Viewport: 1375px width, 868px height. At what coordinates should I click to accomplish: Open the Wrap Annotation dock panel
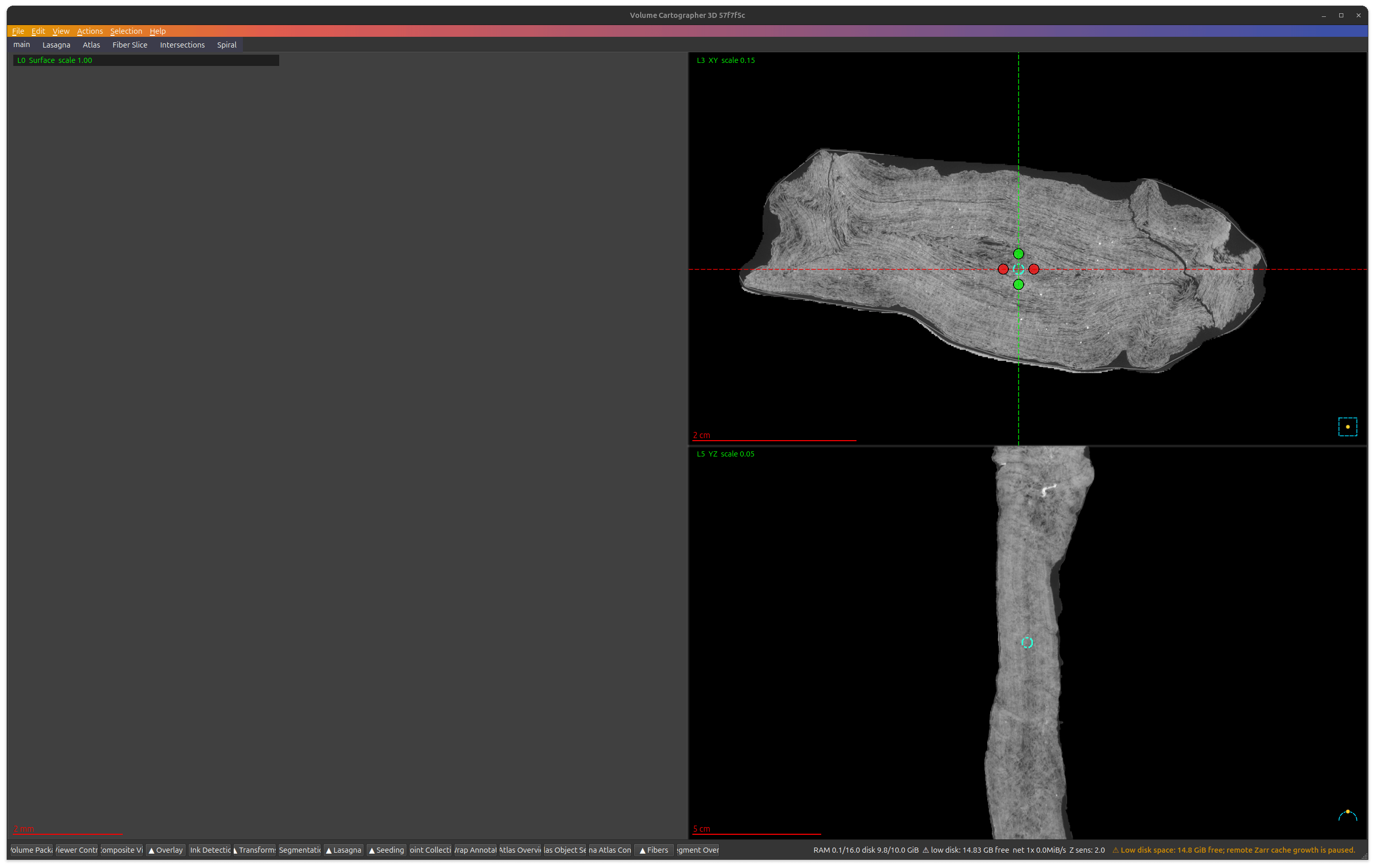pos(475,850)
